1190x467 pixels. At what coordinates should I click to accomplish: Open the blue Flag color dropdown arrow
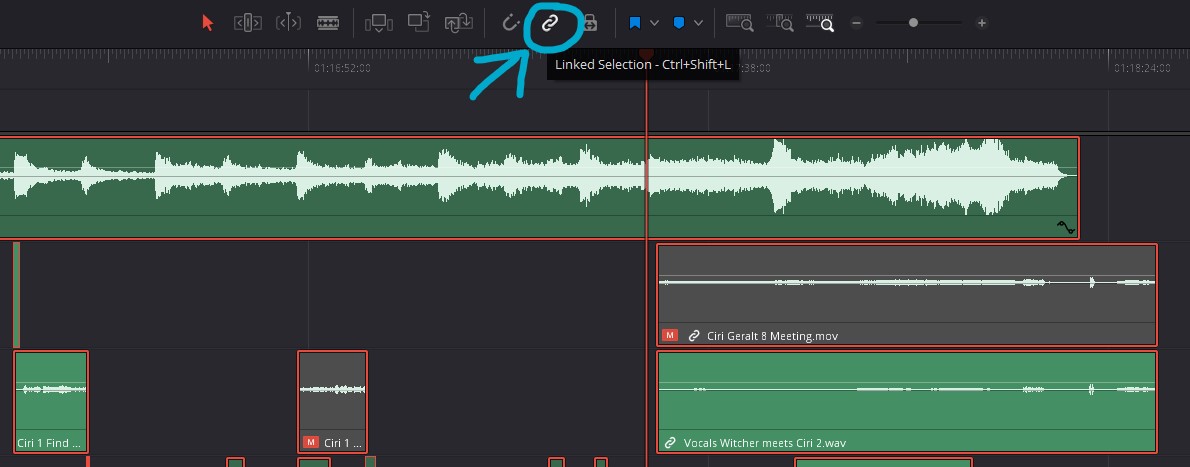(655, 23)
